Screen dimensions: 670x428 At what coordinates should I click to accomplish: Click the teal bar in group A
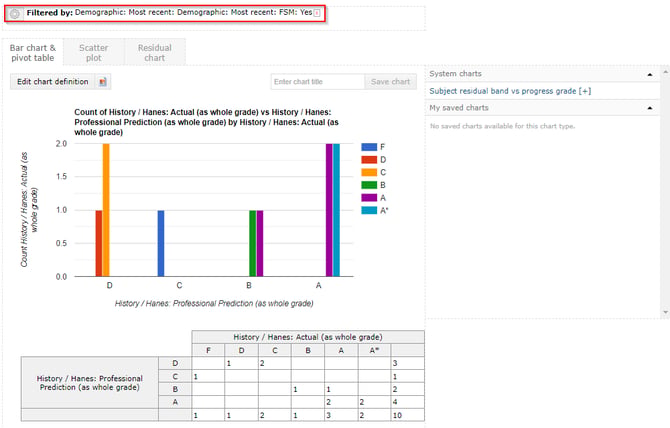point(336,210)
